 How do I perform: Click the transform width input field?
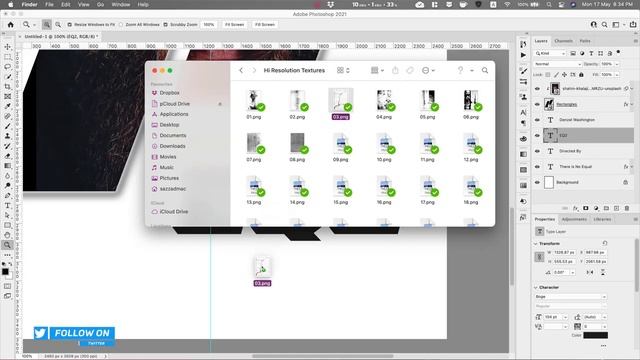click(x=564, y=253)
